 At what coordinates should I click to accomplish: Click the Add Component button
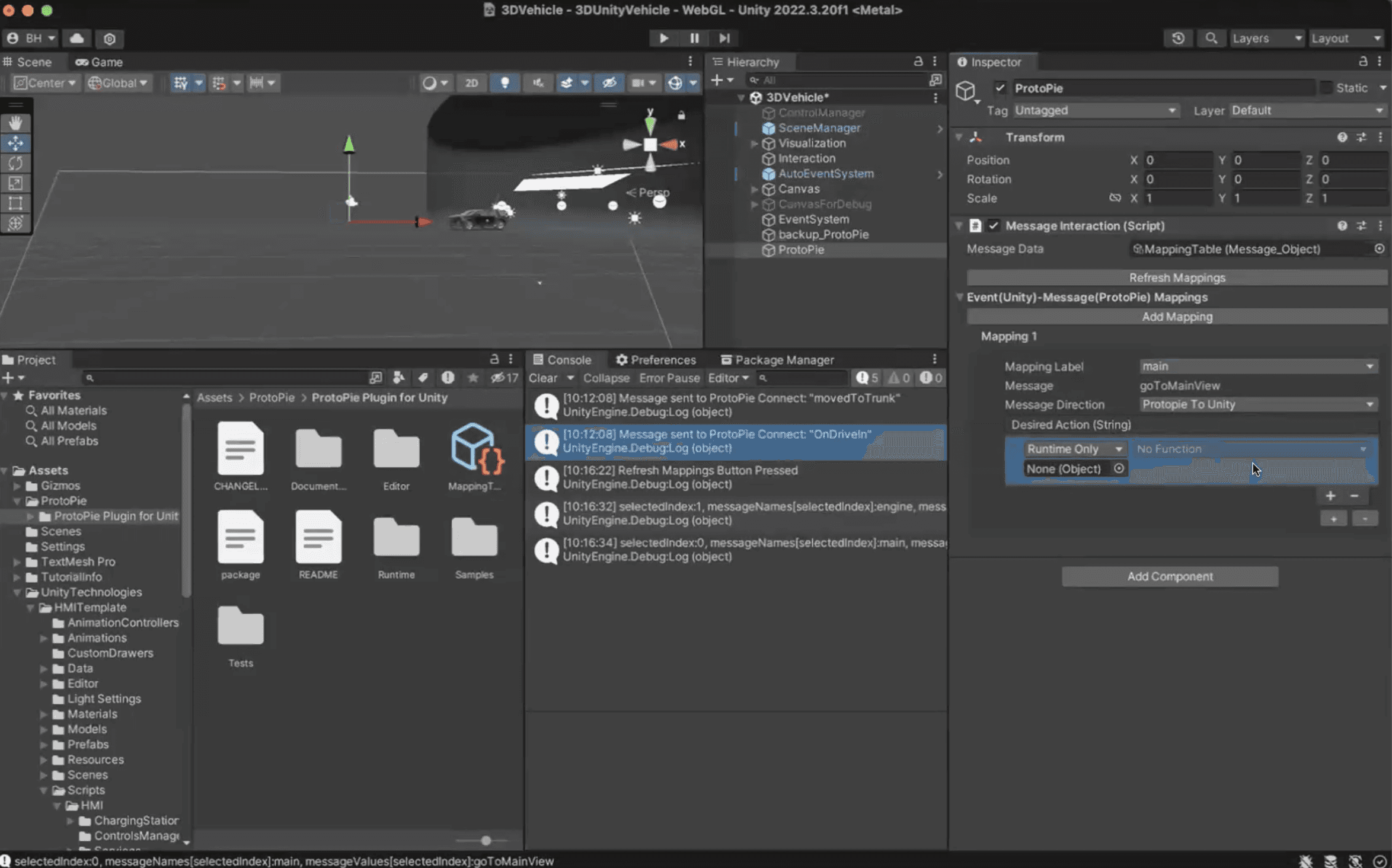pos(1169,576)
